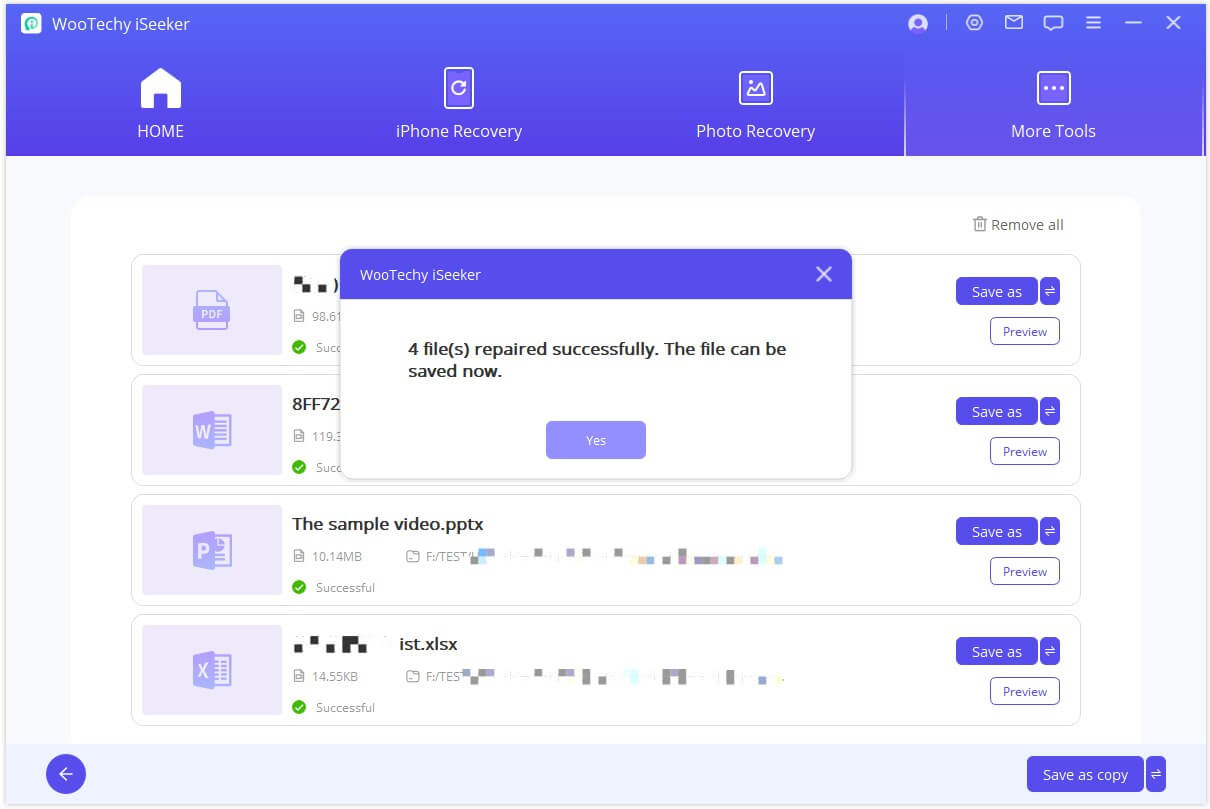Expand save options for The sample video.pptx
1210x809 pixels.
click(1050, 531)
